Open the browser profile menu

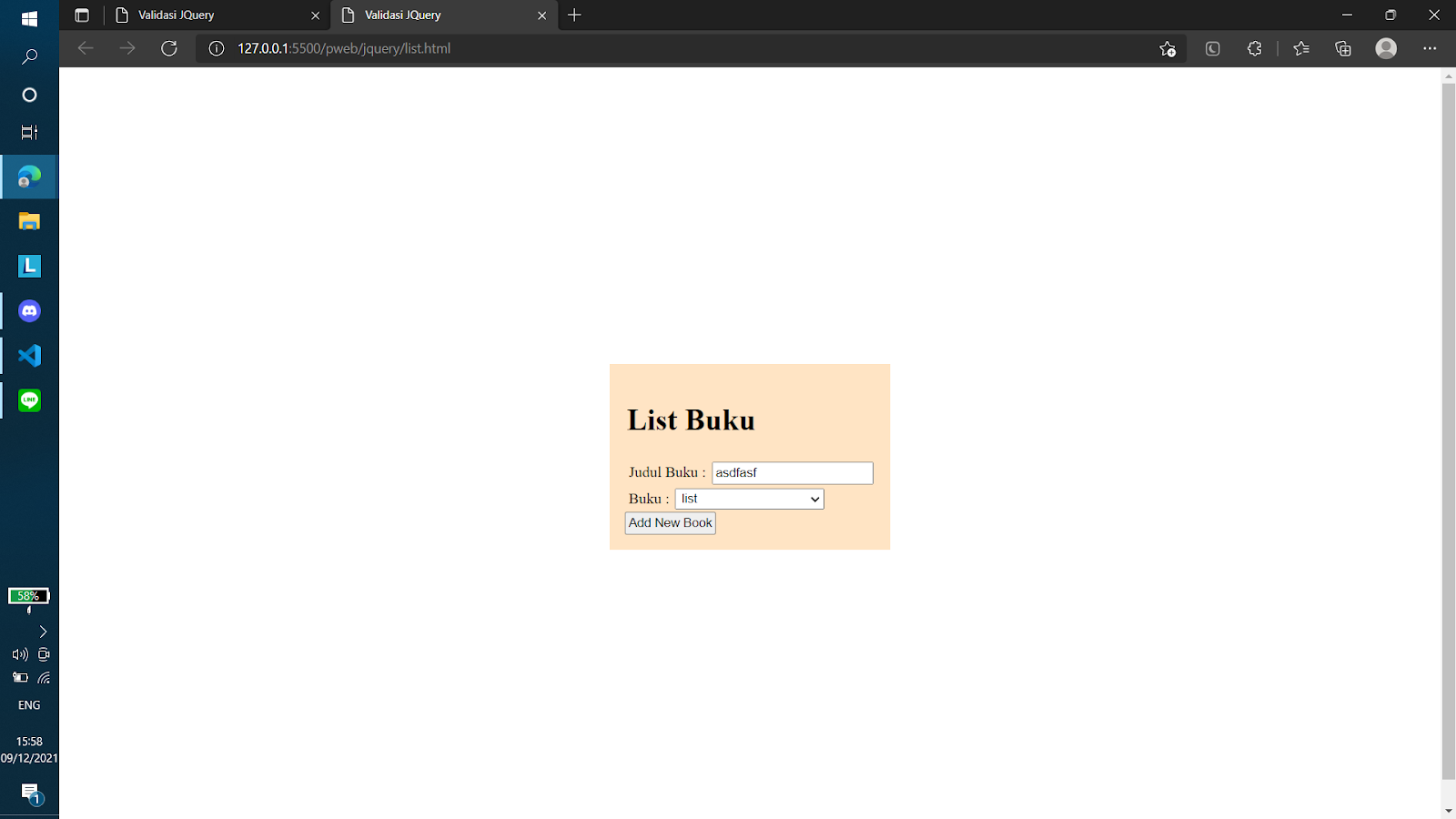[x=1386, y=48]
